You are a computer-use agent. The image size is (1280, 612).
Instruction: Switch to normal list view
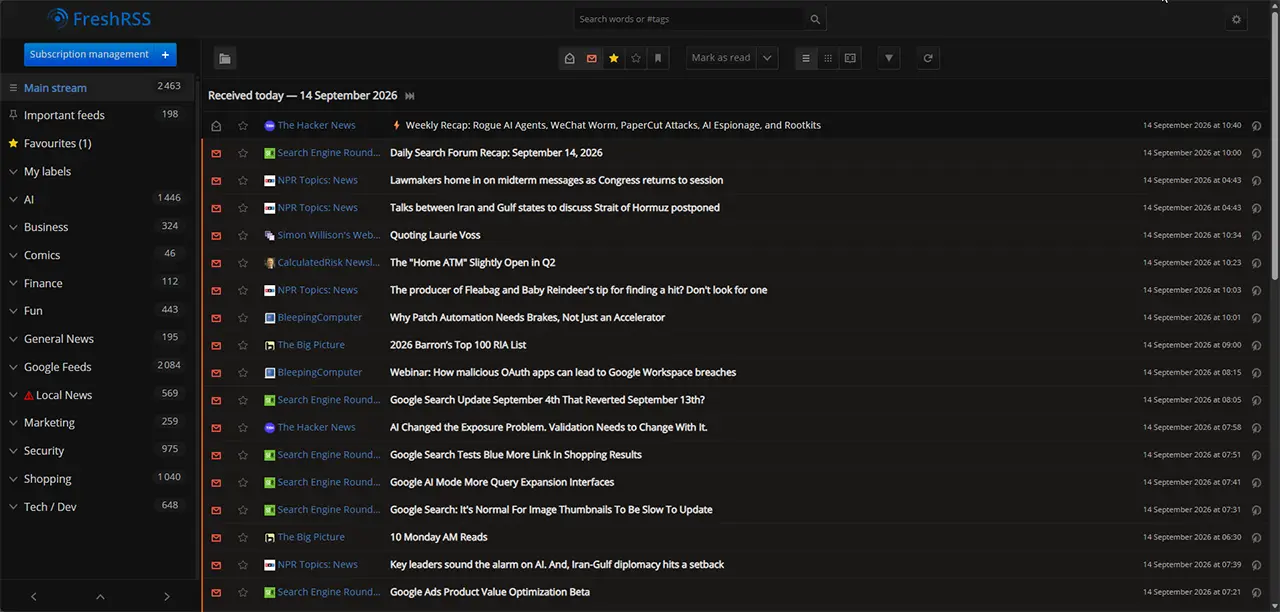click(x=806, y=58)
